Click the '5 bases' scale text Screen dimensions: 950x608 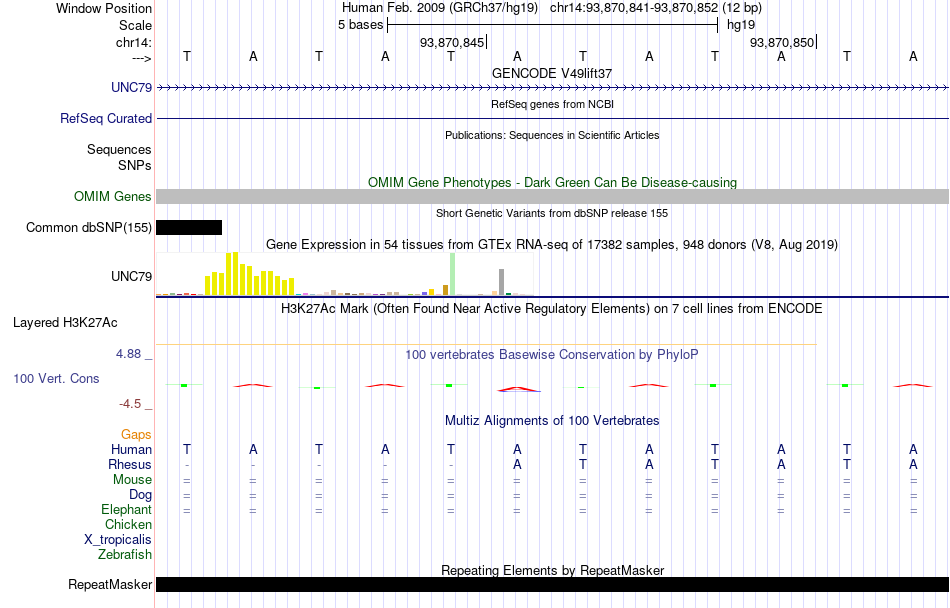coord(360,25)
